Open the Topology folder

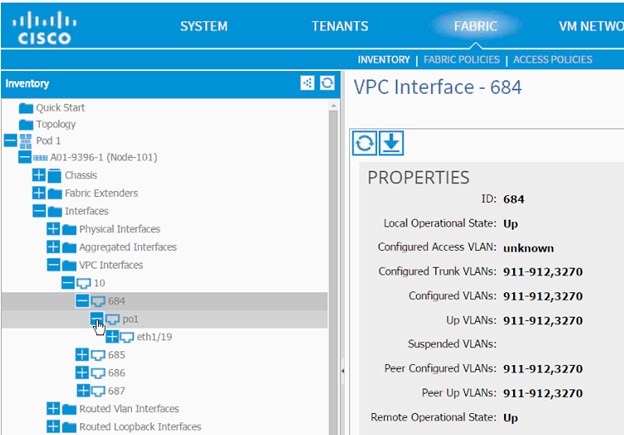pyautogui.click(x=47, y=125)
